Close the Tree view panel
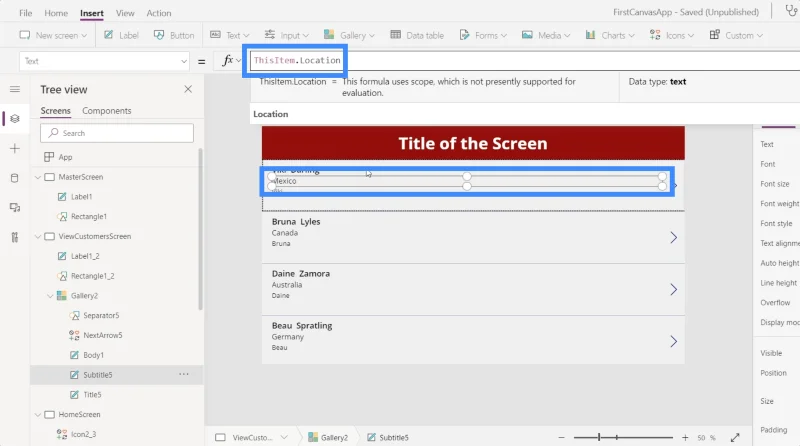The width and height of the screenshot is (800, 446). click(188, 89)
